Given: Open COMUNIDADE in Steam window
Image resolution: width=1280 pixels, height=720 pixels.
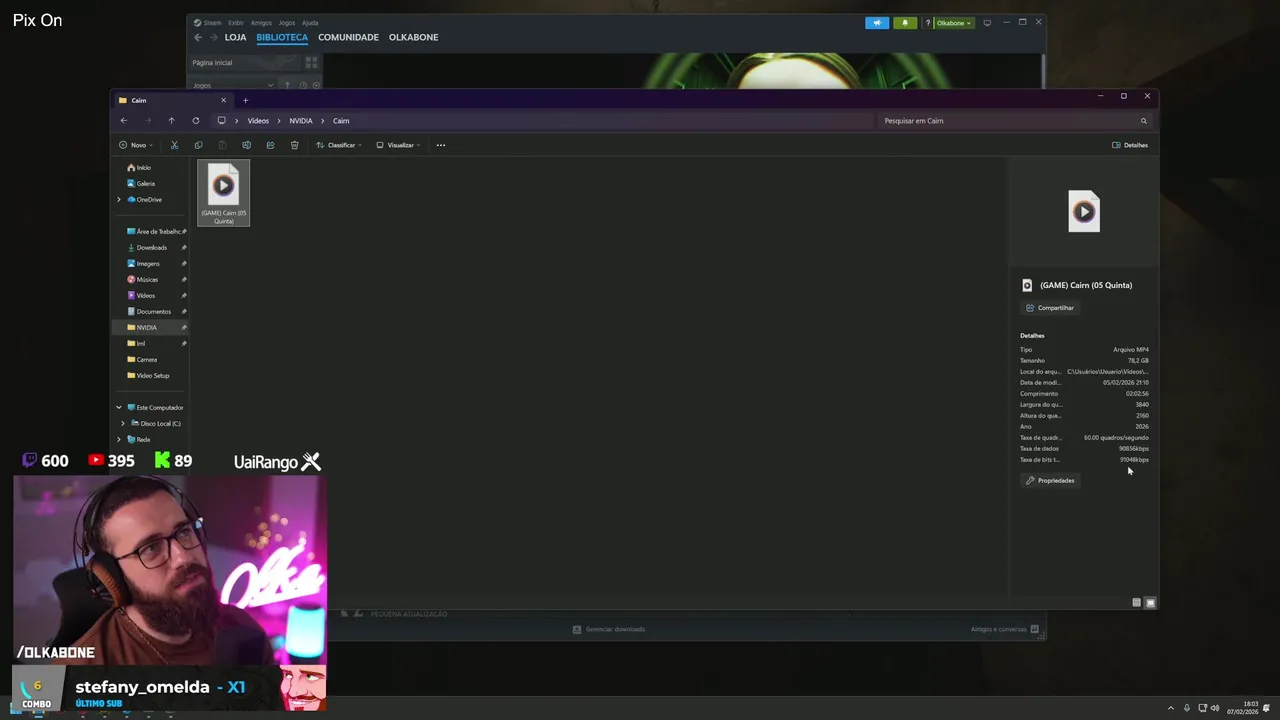Looking at the screenshot, I should 348,38.
